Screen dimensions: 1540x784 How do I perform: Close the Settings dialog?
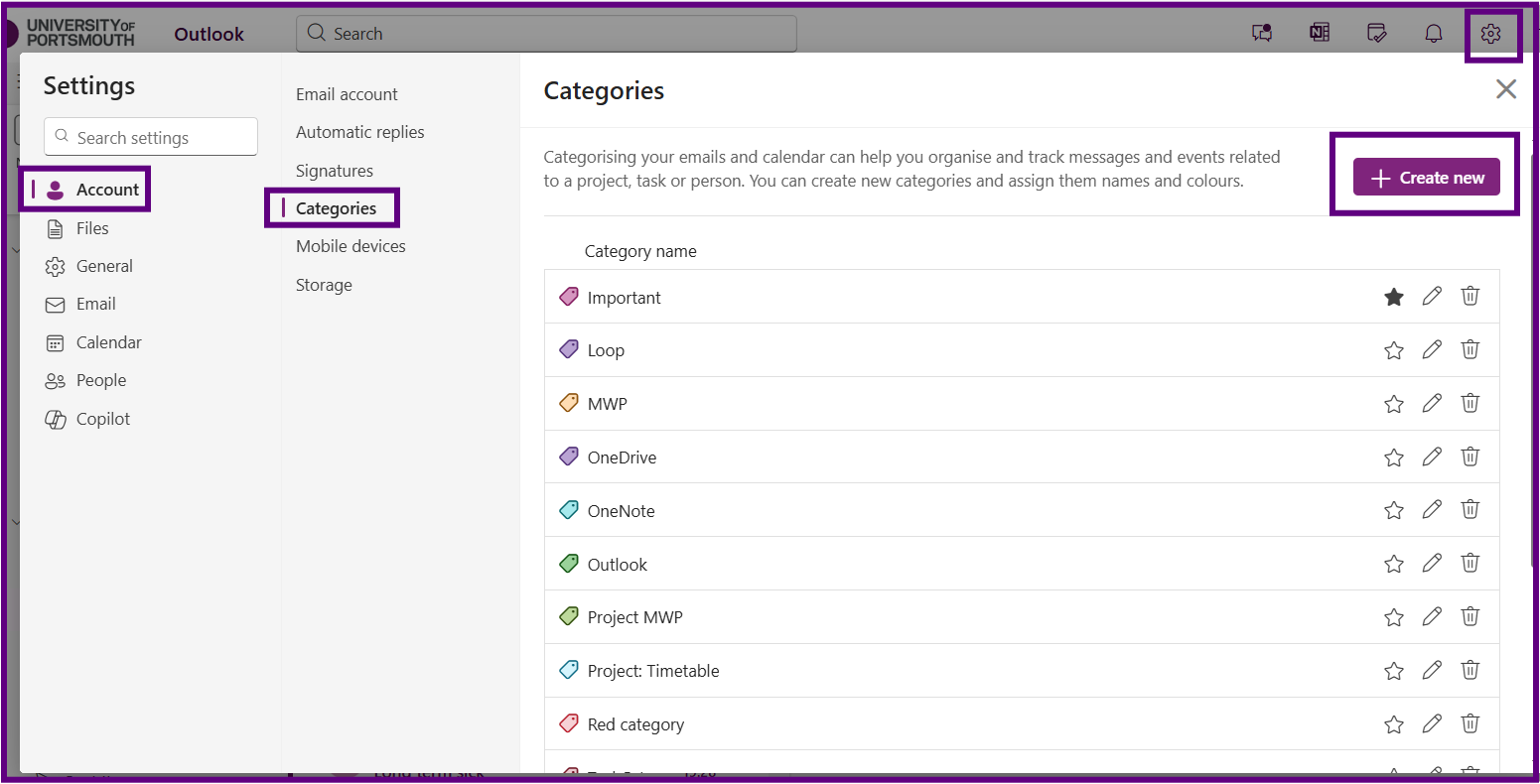[x=1506, y=89]
